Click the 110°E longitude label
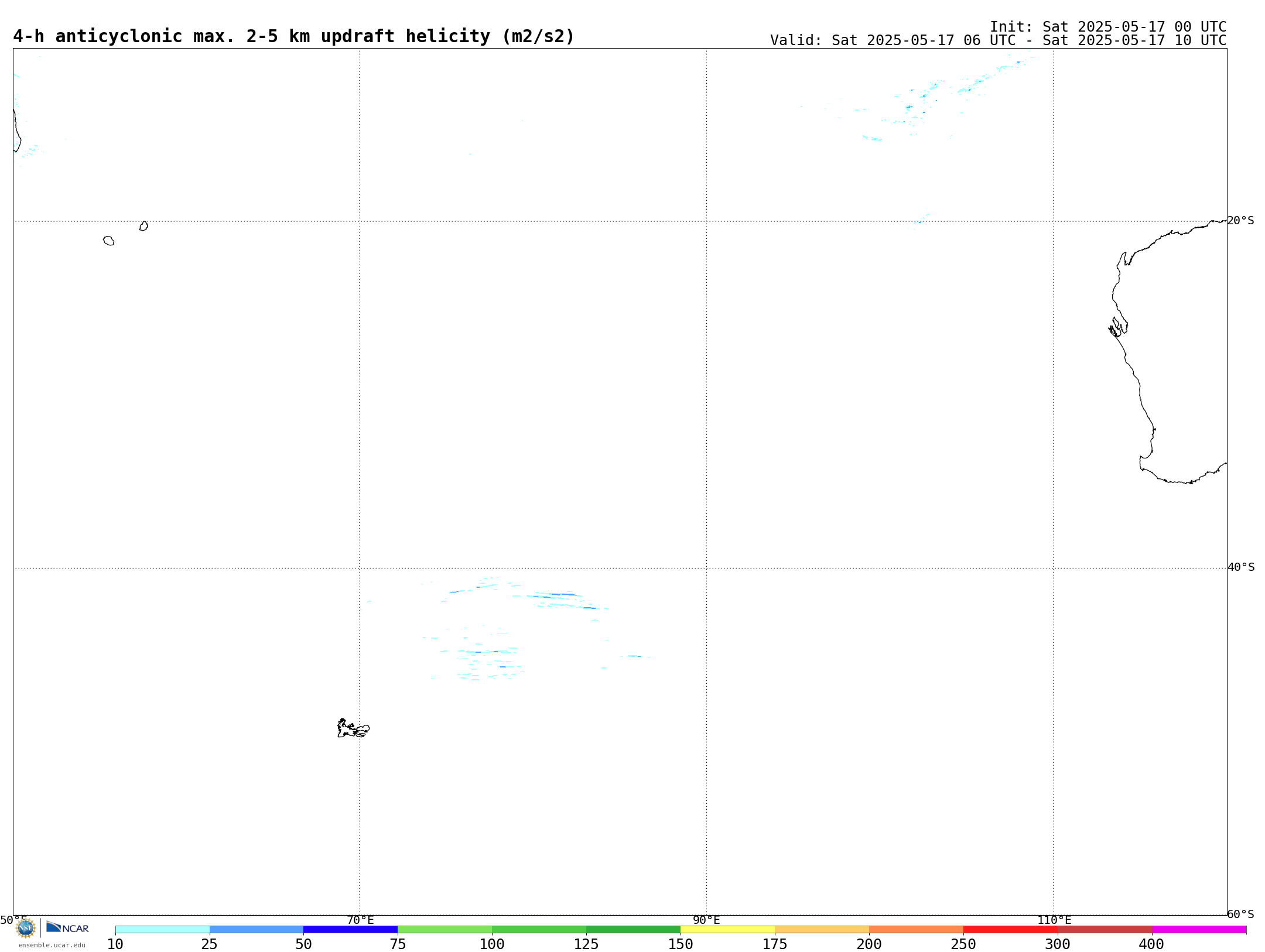Image resolution: width=1265 pixels, height=952 pixels. (x=1054, y=920)
